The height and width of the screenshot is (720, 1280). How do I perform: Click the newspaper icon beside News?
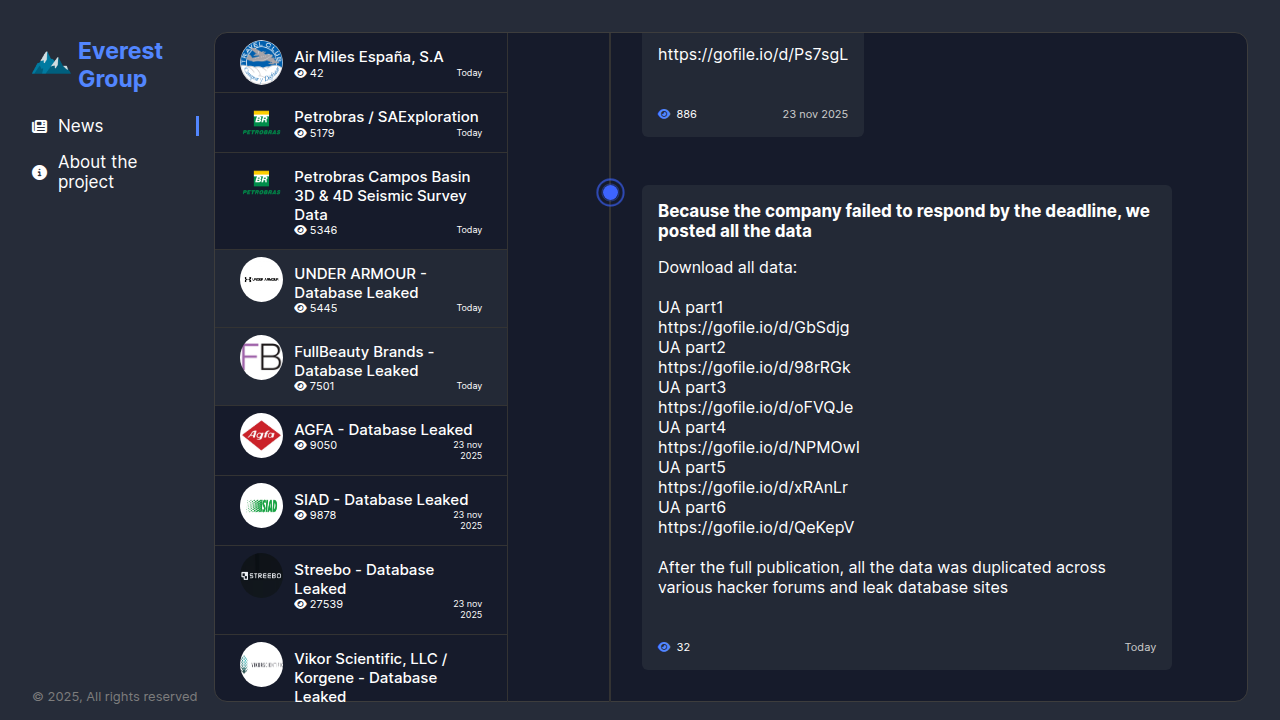pos(40,127)
